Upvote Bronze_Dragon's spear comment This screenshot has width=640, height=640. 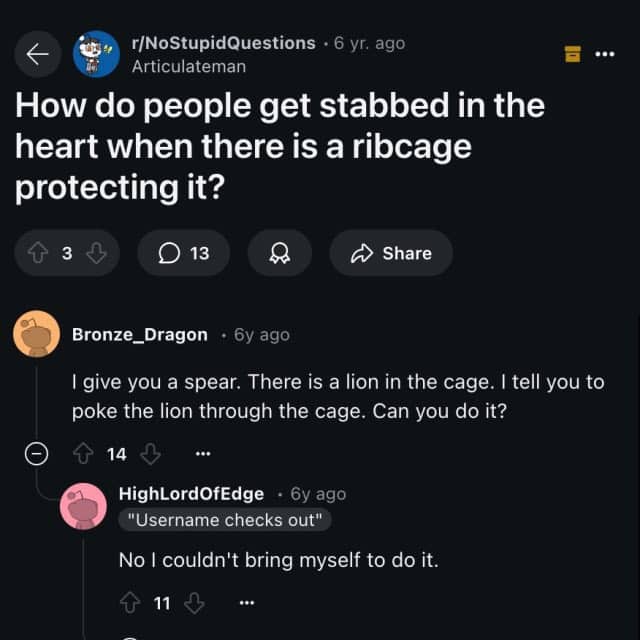[83, 453]
